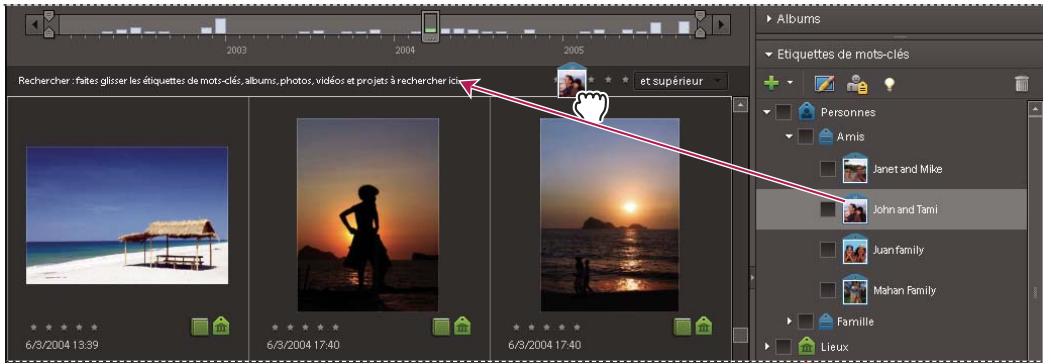Collapse the Personnes tree node

(x=767, y=113)
